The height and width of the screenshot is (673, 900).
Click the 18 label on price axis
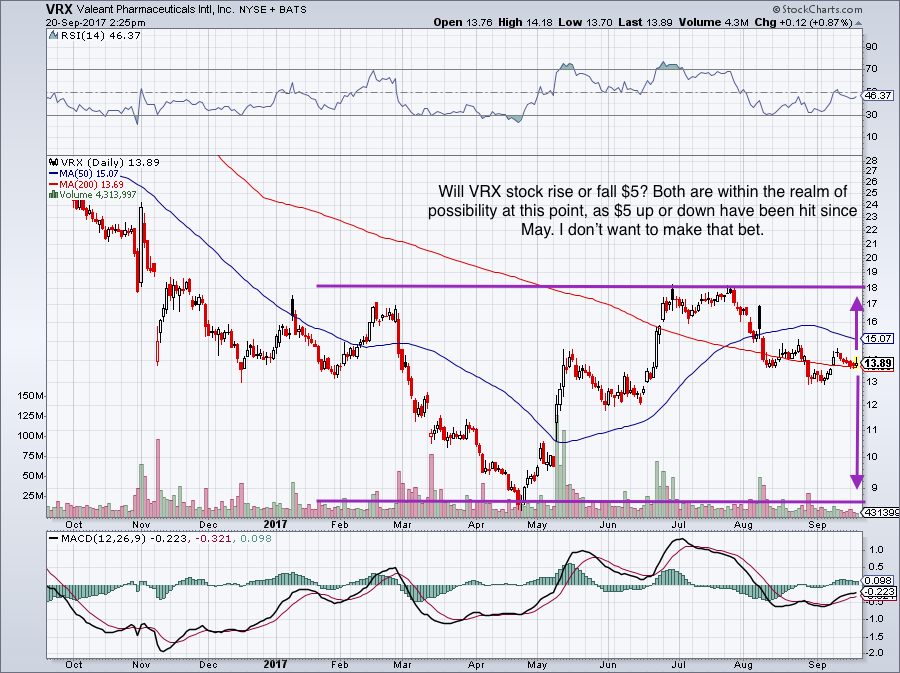[871, 287]
